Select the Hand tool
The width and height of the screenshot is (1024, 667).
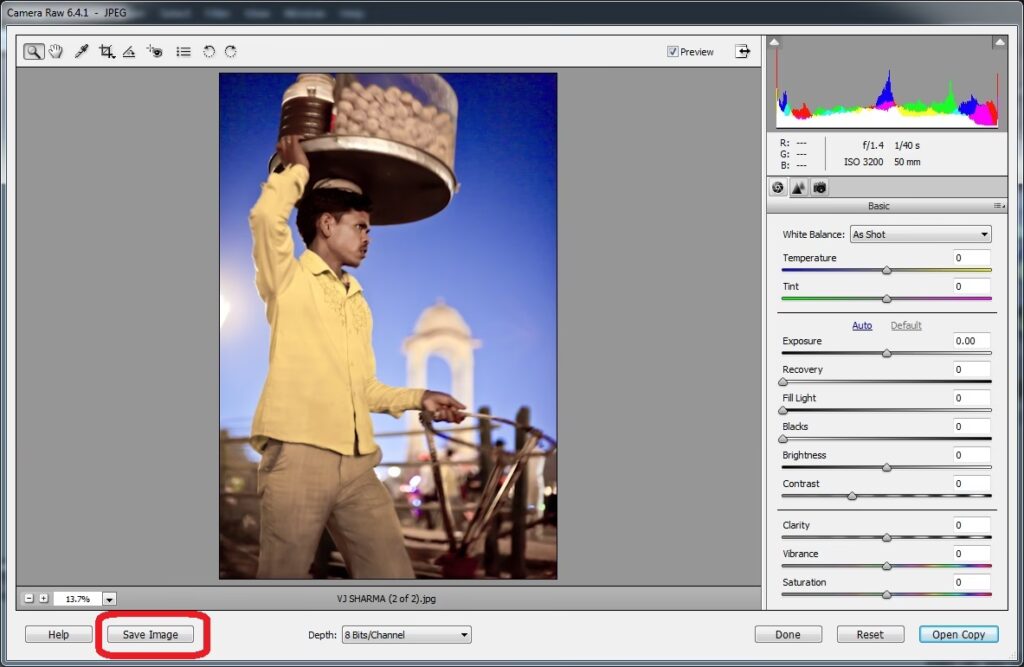[56, 52]
